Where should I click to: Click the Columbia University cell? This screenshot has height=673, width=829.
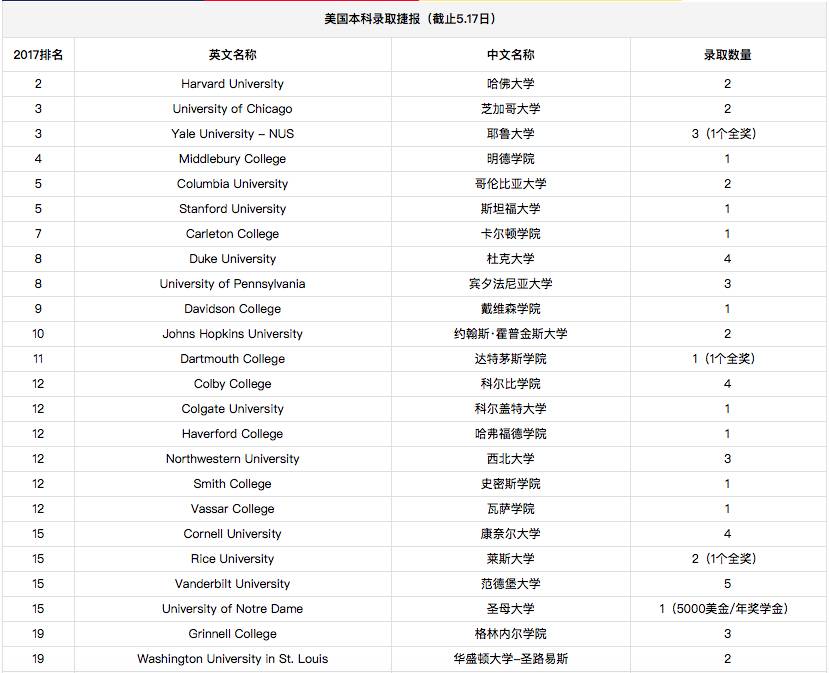tap(233, 184)
